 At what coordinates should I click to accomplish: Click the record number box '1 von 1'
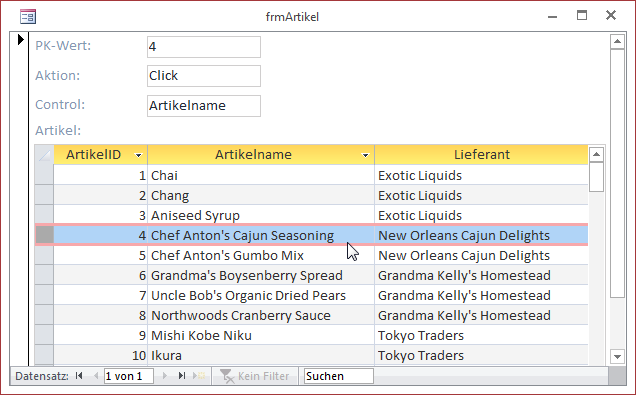129,376
